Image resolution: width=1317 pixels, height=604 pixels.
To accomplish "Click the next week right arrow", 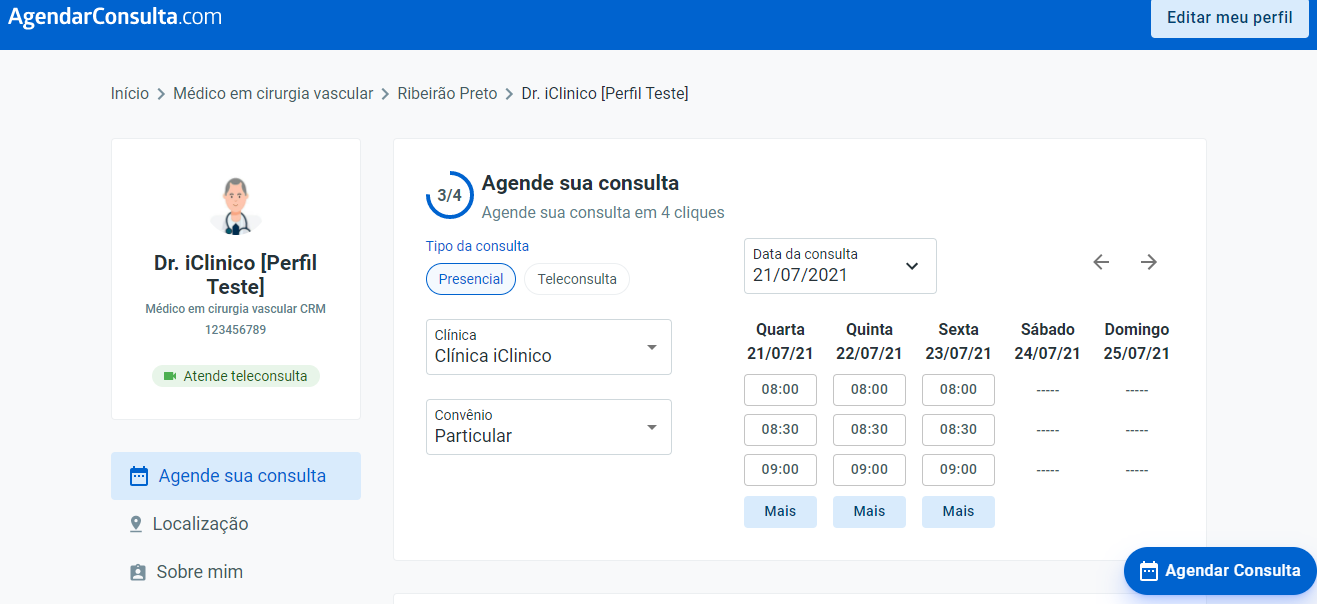I will point(1149,262).
